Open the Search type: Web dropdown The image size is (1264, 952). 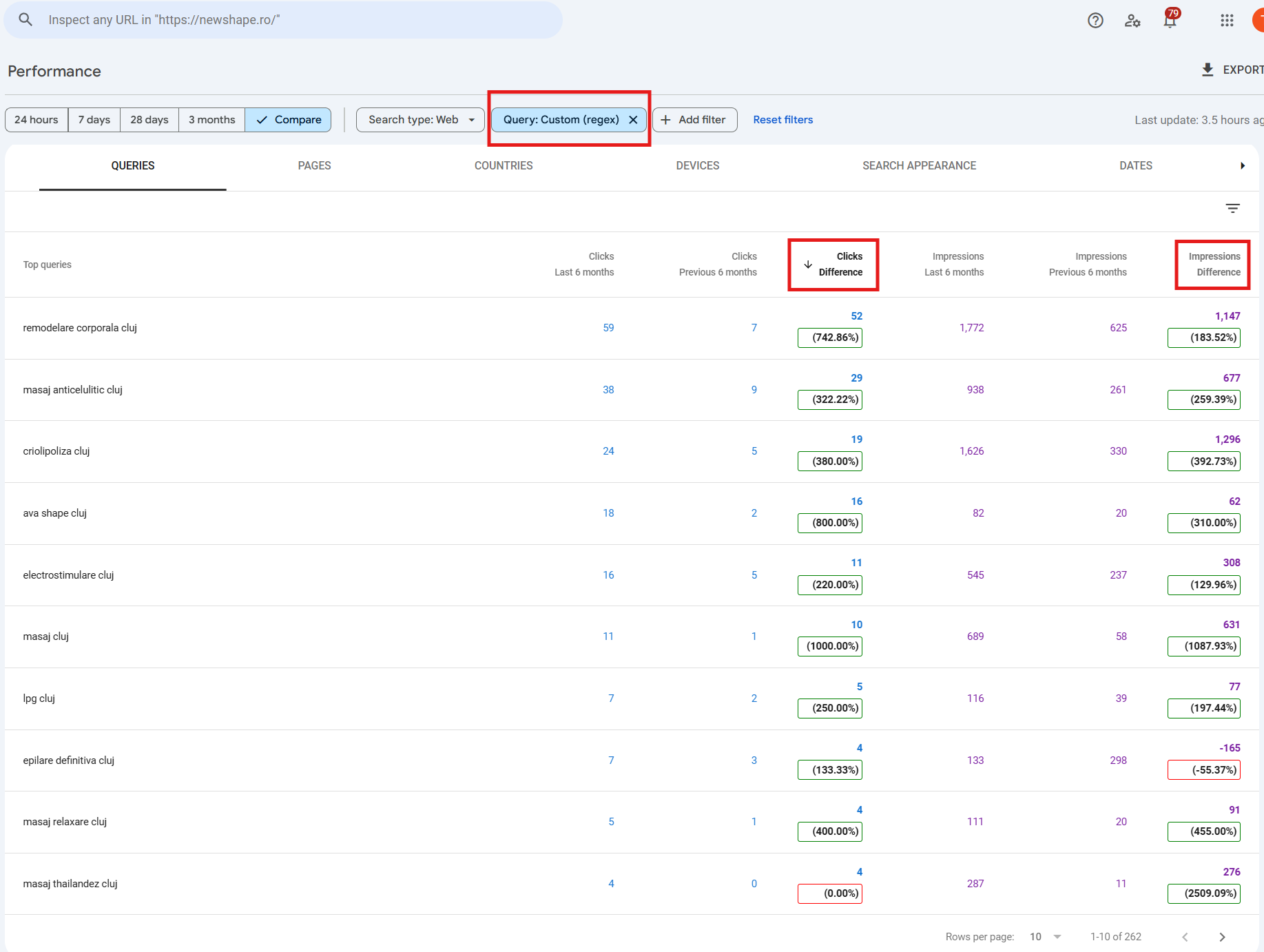coord(420,120)
